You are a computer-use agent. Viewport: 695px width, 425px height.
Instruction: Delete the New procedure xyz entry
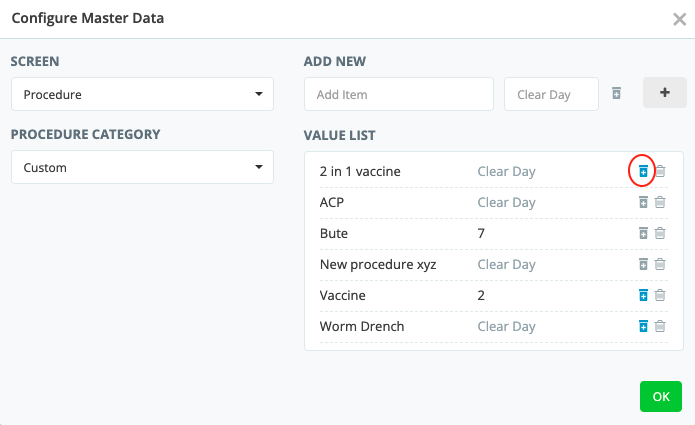(x=660, y=265)
